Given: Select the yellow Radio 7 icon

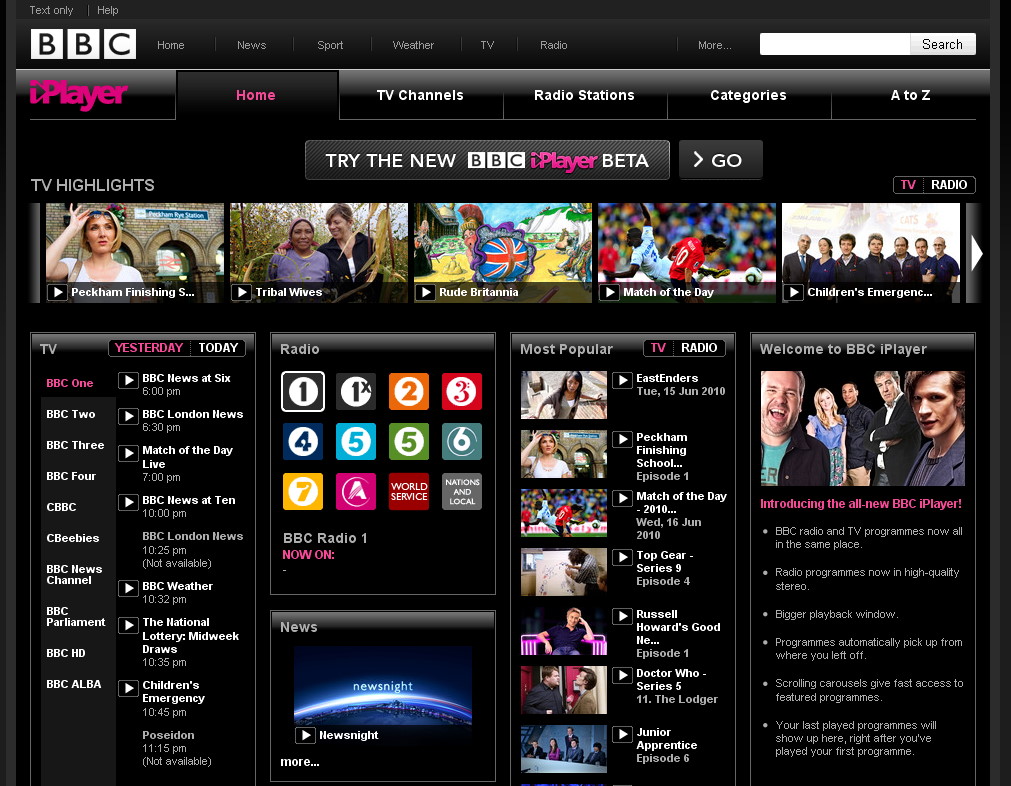Looking at the screenshot, I should point(303,491).
